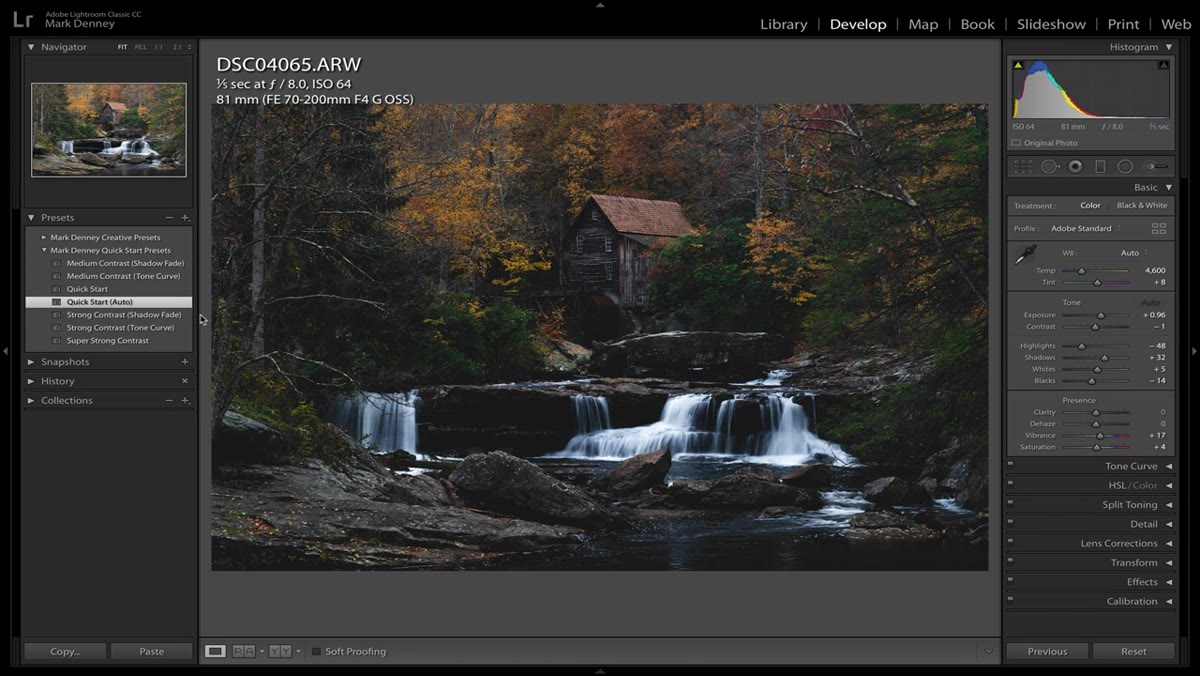The height and width of the screenshot is (676, 1200).
Task: Switch to Loupe view in toolbar
Action: coord(215,651)
